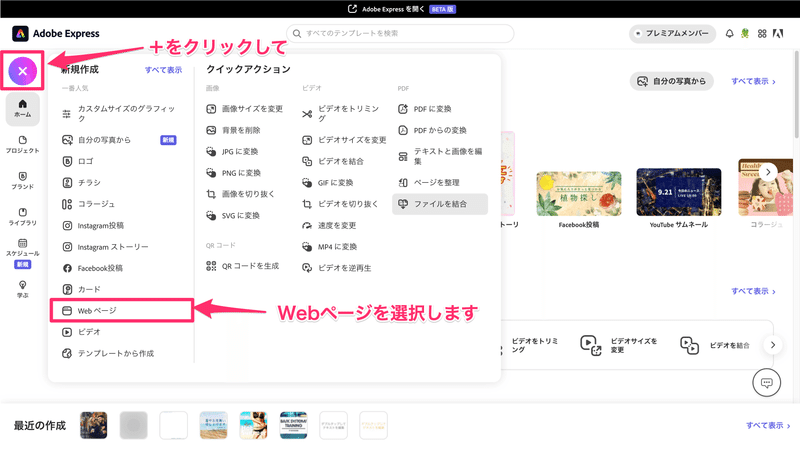Click QR コードを生成 quick action
The height and width of the screenshot is (457, 800).
243,266
